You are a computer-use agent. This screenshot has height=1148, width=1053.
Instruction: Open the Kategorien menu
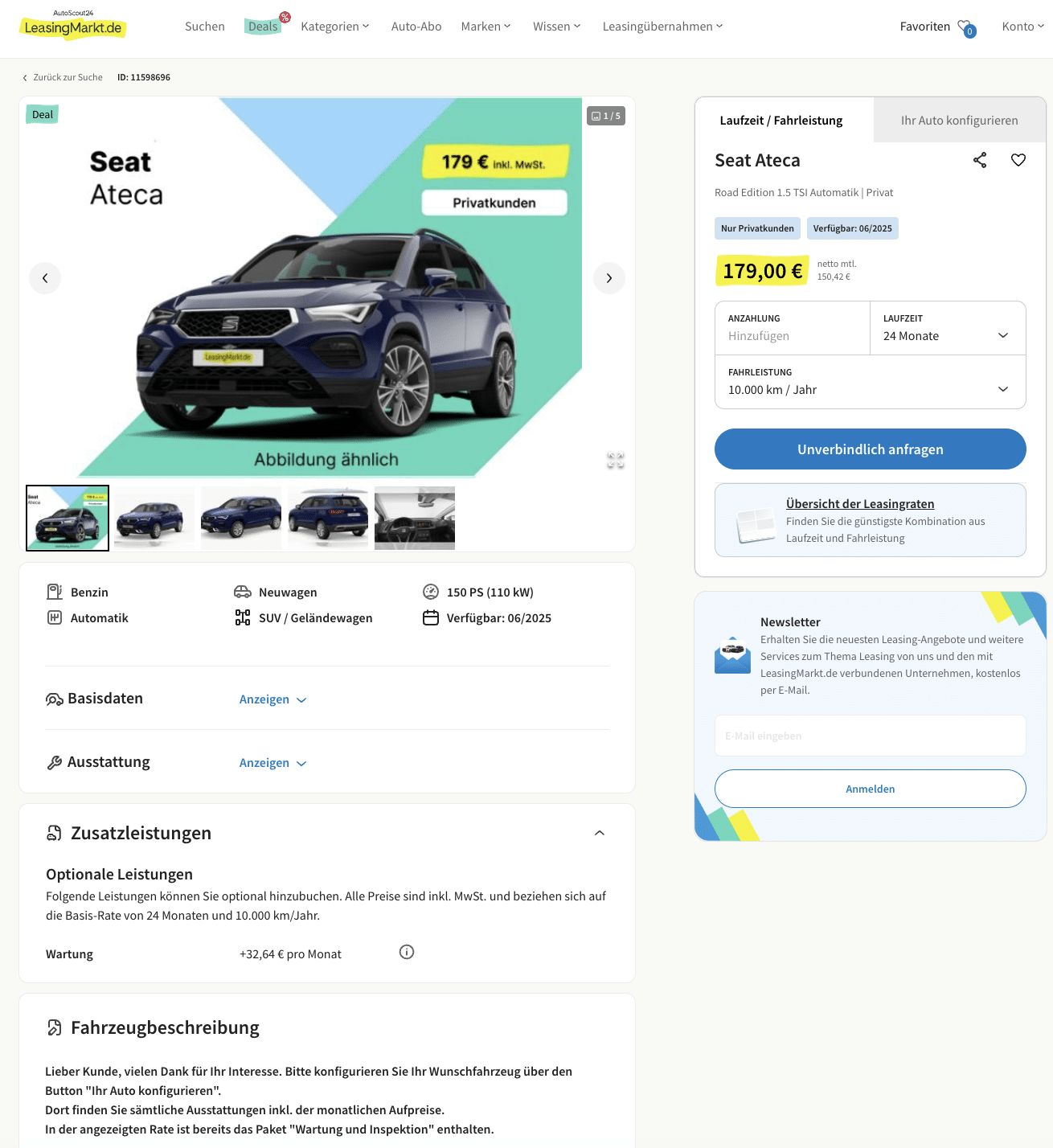(335, 27)
